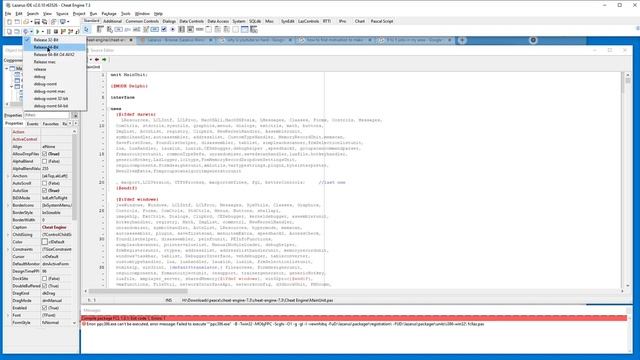The image size is (640, 360).
Task: Pick the TPopupMenu component icon
Action: click(x=110, y=29)
